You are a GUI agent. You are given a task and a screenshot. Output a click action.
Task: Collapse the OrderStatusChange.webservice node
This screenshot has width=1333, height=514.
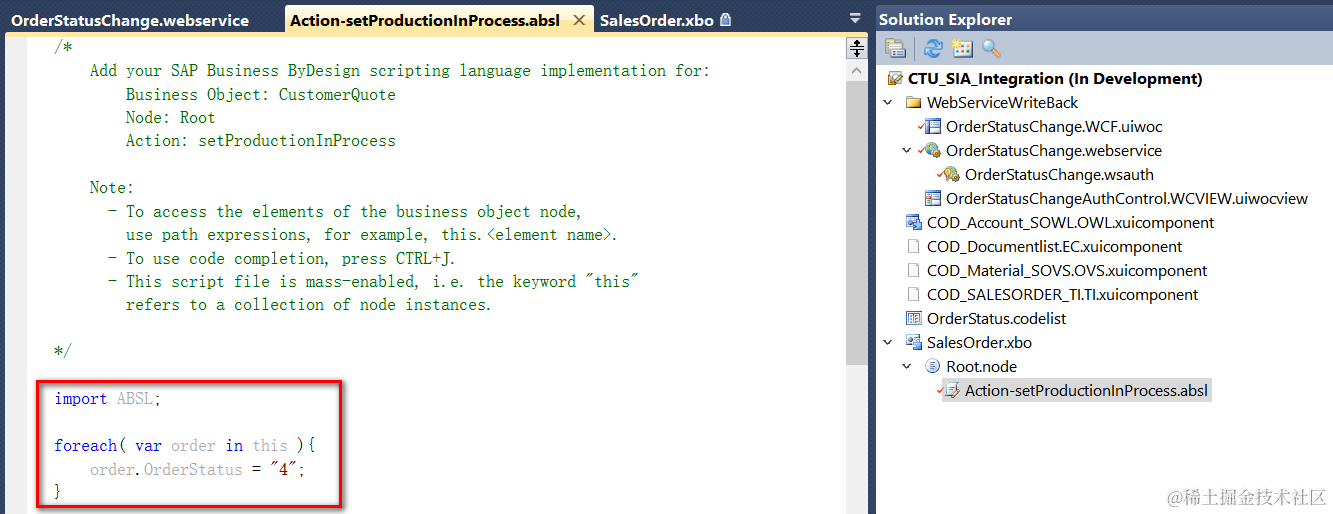click(907, 150)
